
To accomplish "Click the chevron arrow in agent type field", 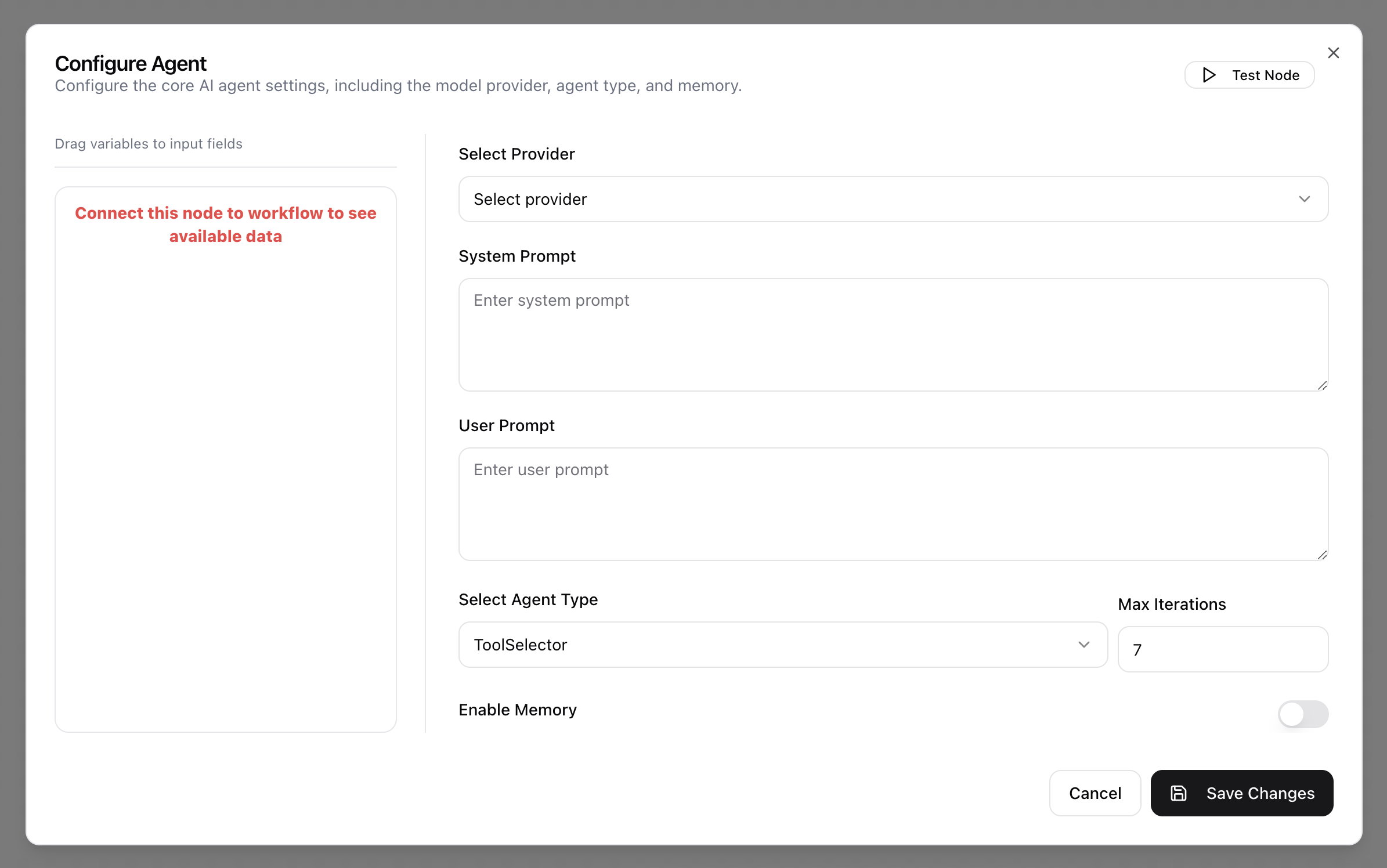I will tap(1083, 645).
